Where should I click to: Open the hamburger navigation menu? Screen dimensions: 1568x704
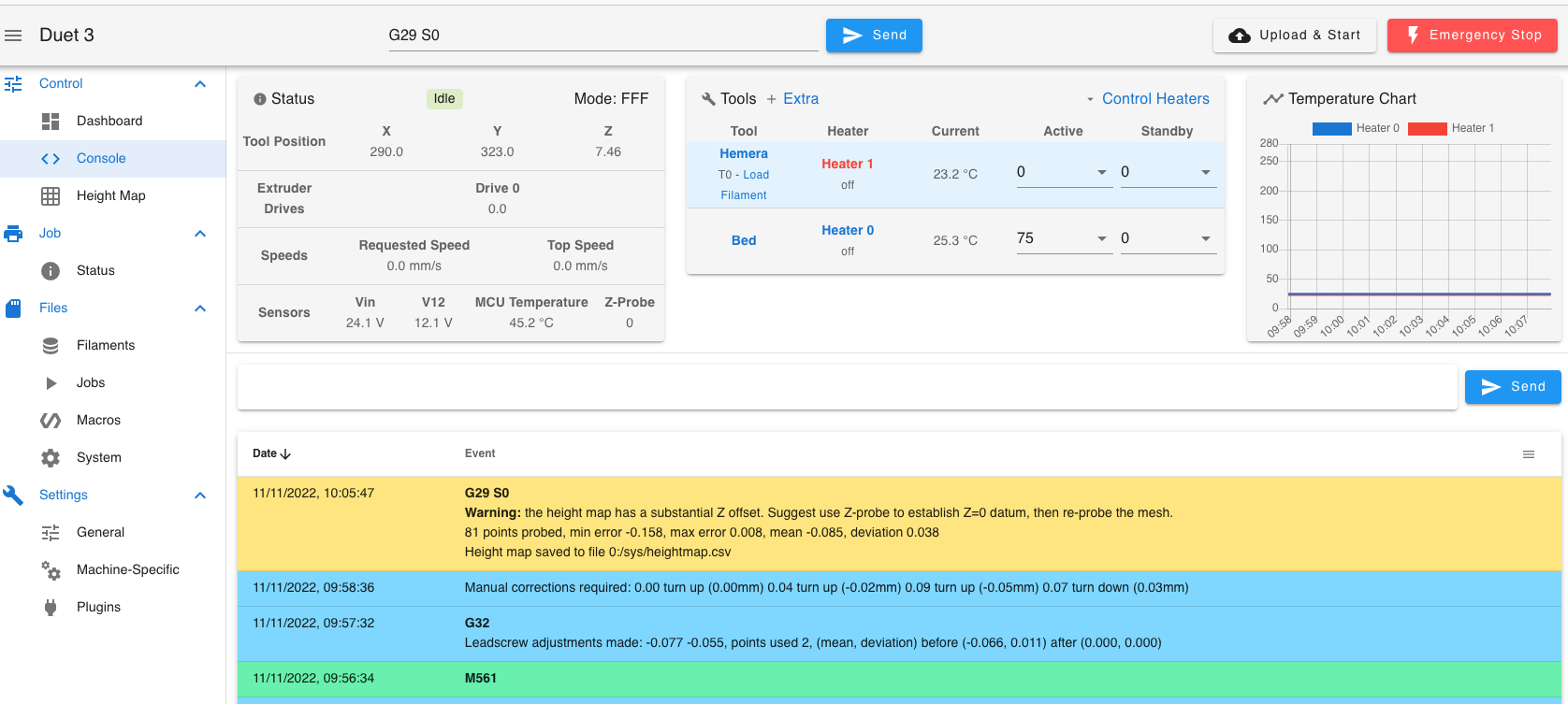[x=13, y=36]
